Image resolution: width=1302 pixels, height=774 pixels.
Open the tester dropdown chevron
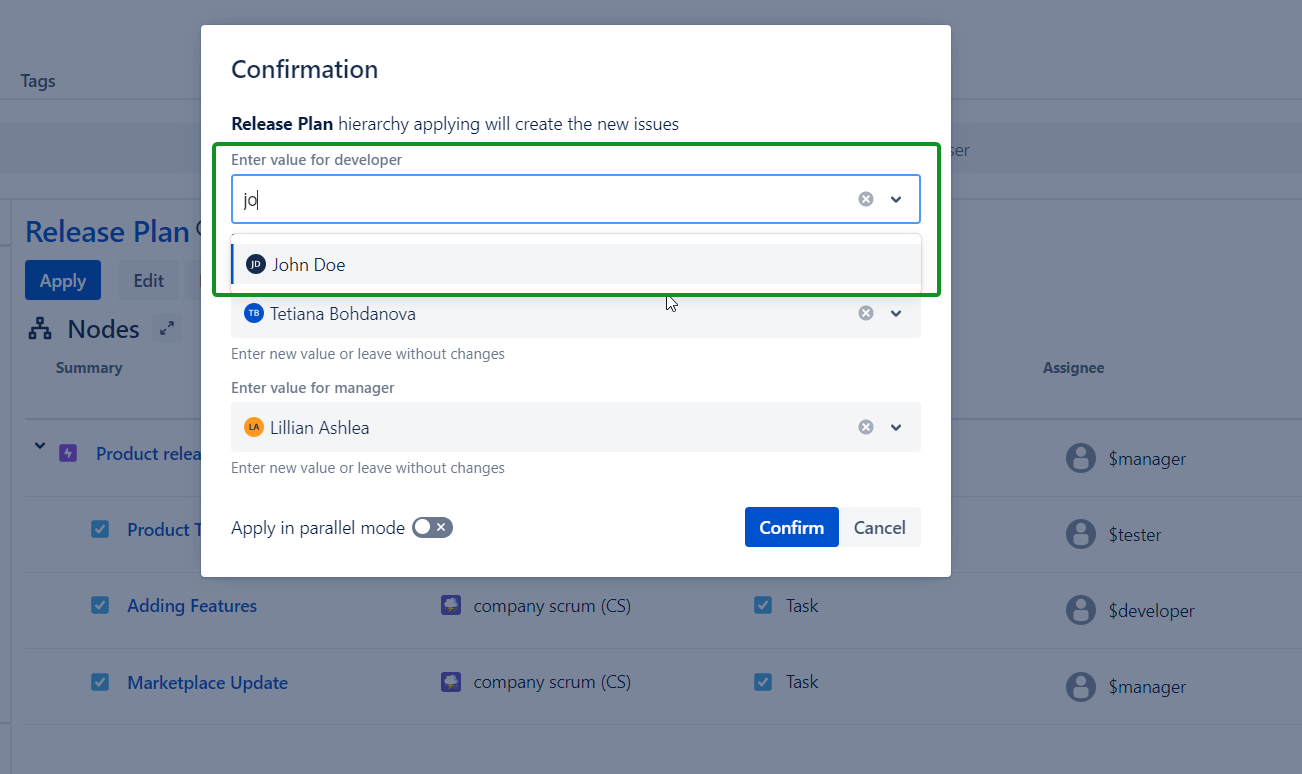pos(896,313)
